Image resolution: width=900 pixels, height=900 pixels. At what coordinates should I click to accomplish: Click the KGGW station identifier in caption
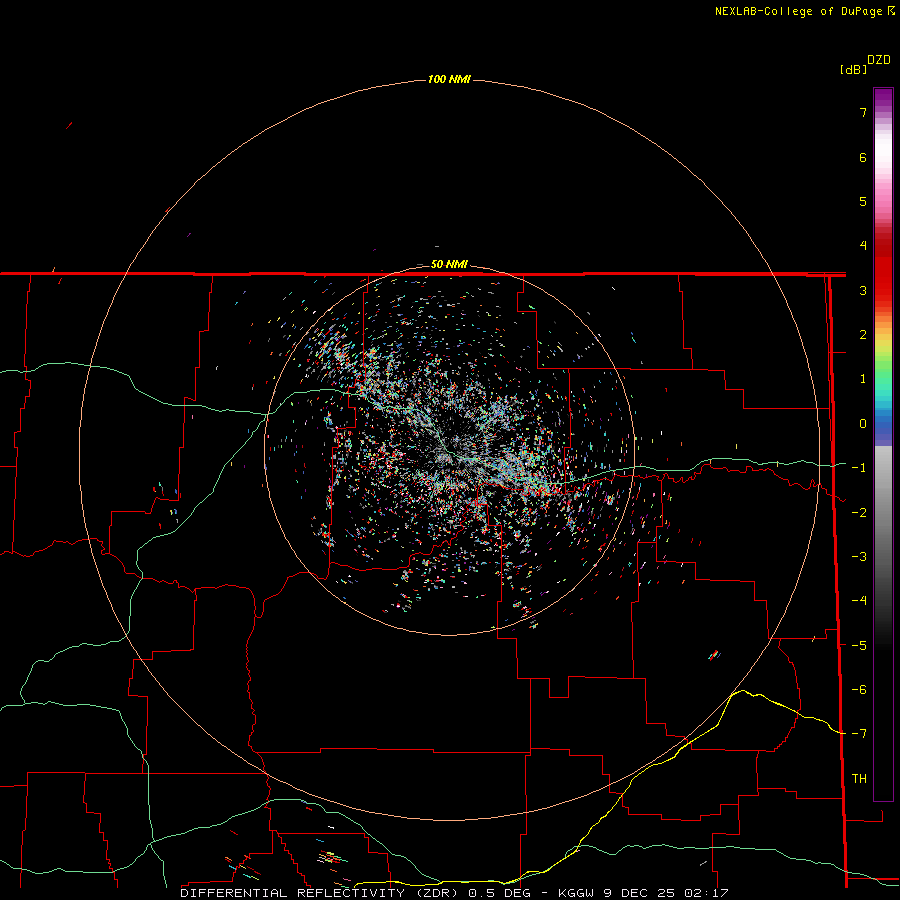[576, 893]
